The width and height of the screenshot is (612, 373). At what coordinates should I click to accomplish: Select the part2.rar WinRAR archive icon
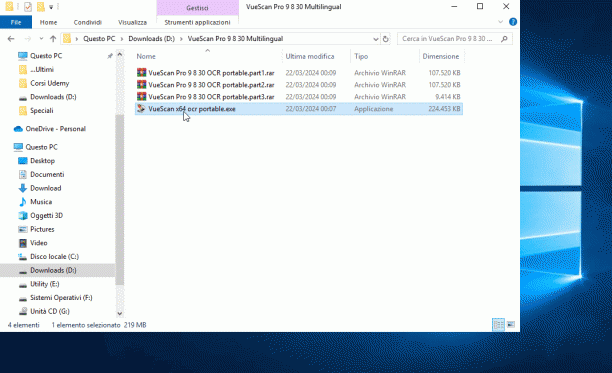[x=141, y=85]
